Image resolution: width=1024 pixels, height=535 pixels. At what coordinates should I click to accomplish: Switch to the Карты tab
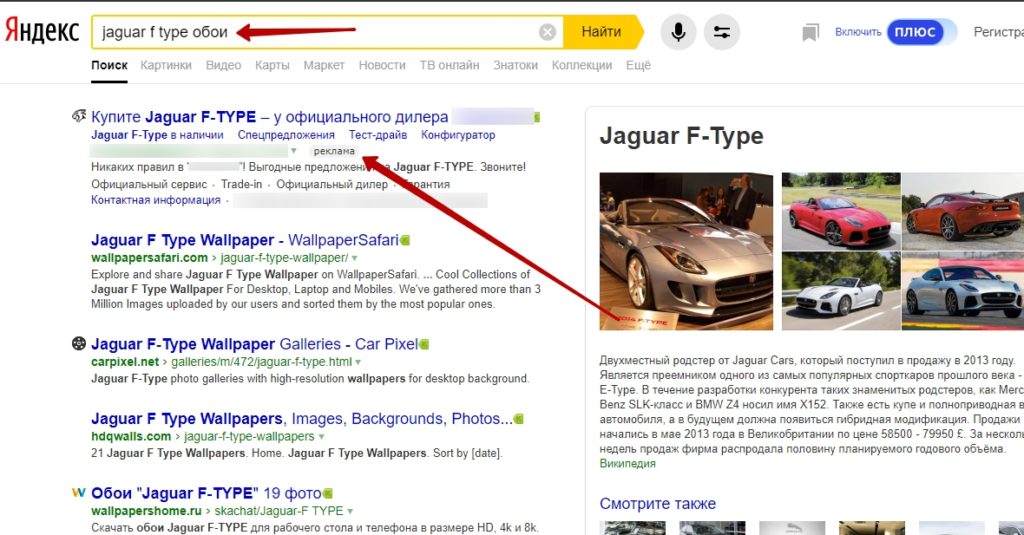coord(272,65)
